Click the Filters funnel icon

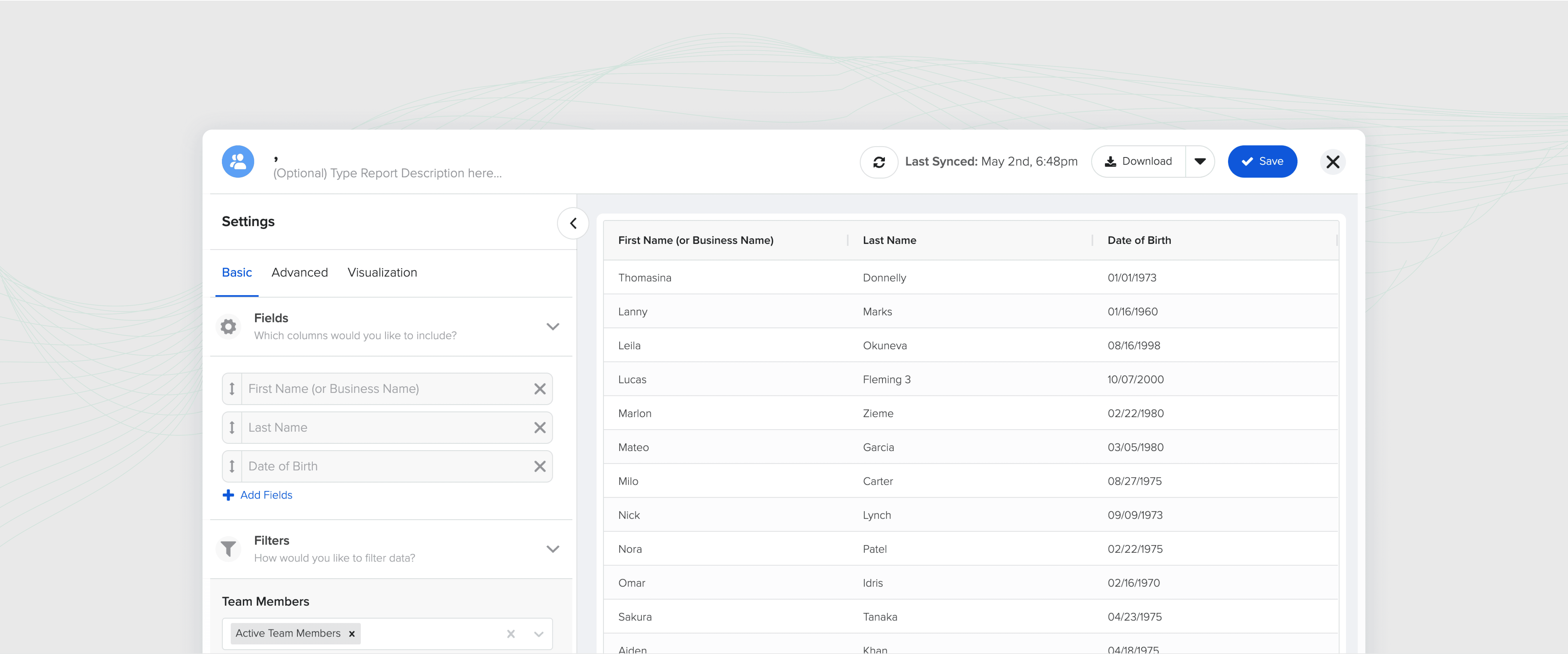228,549
